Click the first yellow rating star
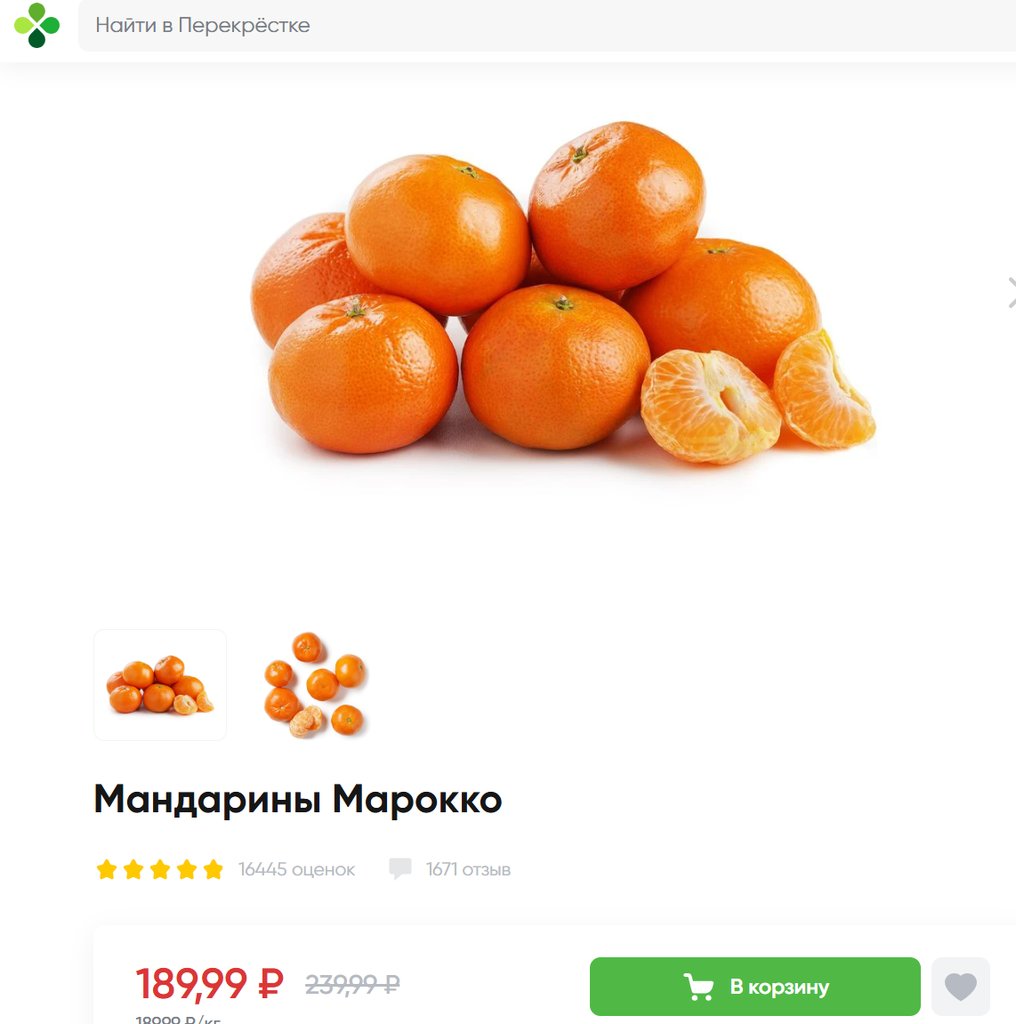1016x1024 pixels. click(106, 869)
